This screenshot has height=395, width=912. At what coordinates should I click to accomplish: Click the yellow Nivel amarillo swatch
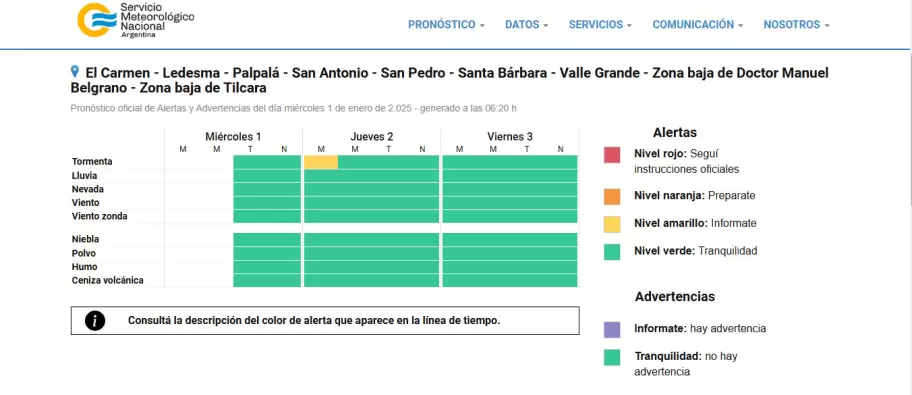[x=612, y=224]
